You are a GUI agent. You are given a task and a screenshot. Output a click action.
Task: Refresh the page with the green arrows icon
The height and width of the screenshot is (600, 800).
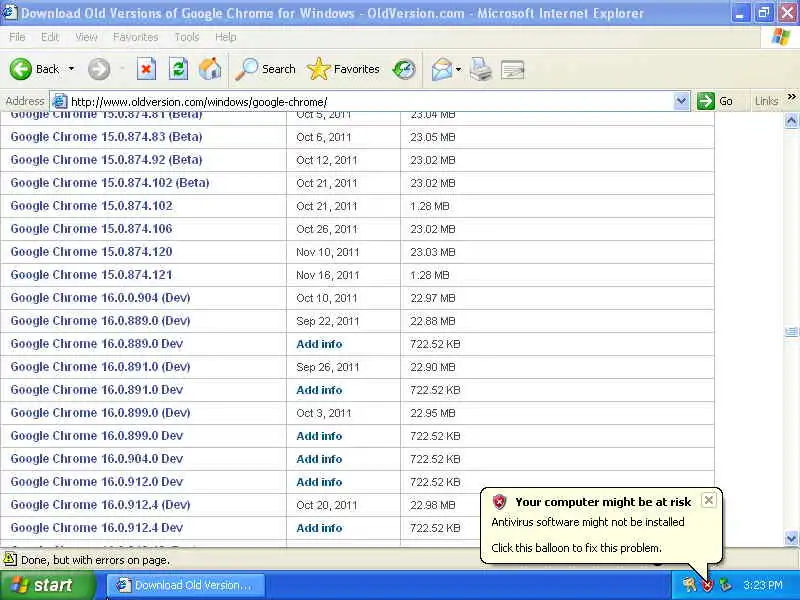(x=179, y=69)
